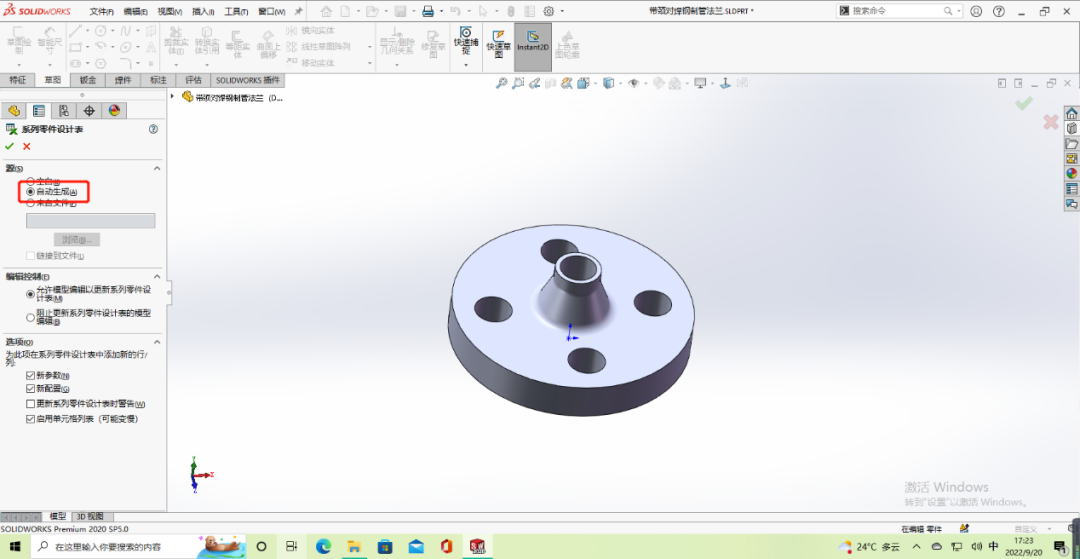Image resolution: width=1080 pixels, height=559 pixels.
Task: Open the 视图 View menu
Action: 169,12
